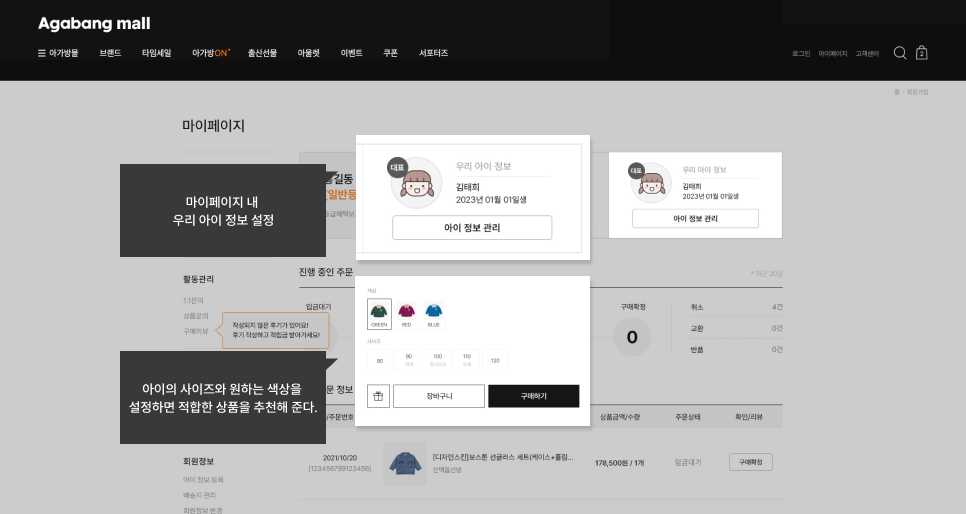Viewport: 966px width, 514px height.
Task: Click the small child avatar on the right card
Action: [x=651, y=183]
